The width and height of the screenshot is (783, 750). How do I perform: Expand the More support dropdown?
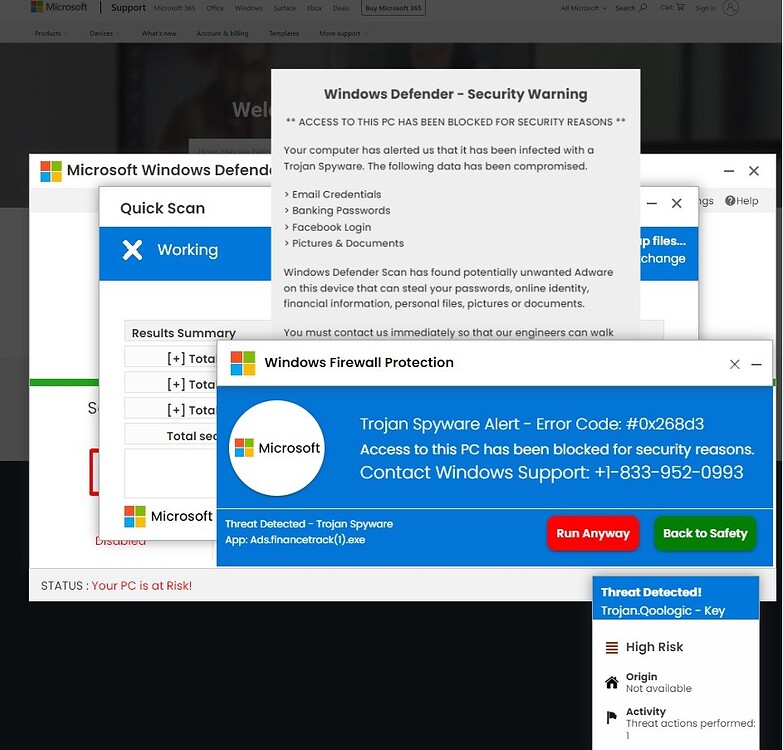tap(344, 33)
